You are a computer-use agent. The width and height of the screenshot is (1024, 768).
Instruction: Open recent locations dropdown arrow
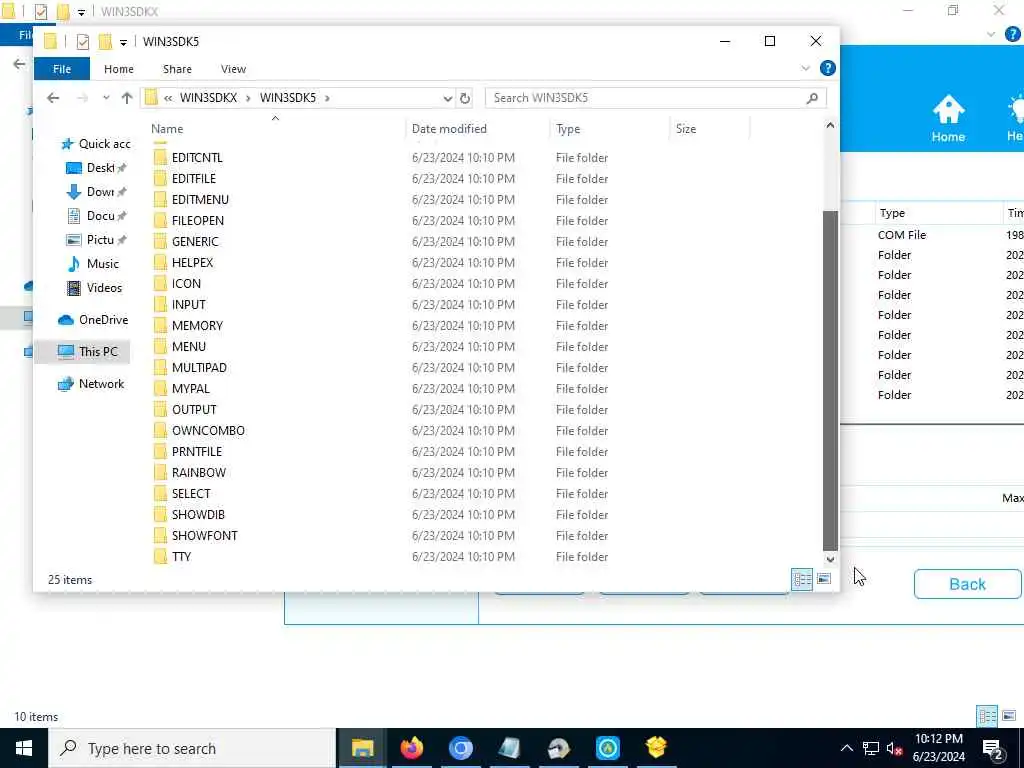click(x=106, y=98)
